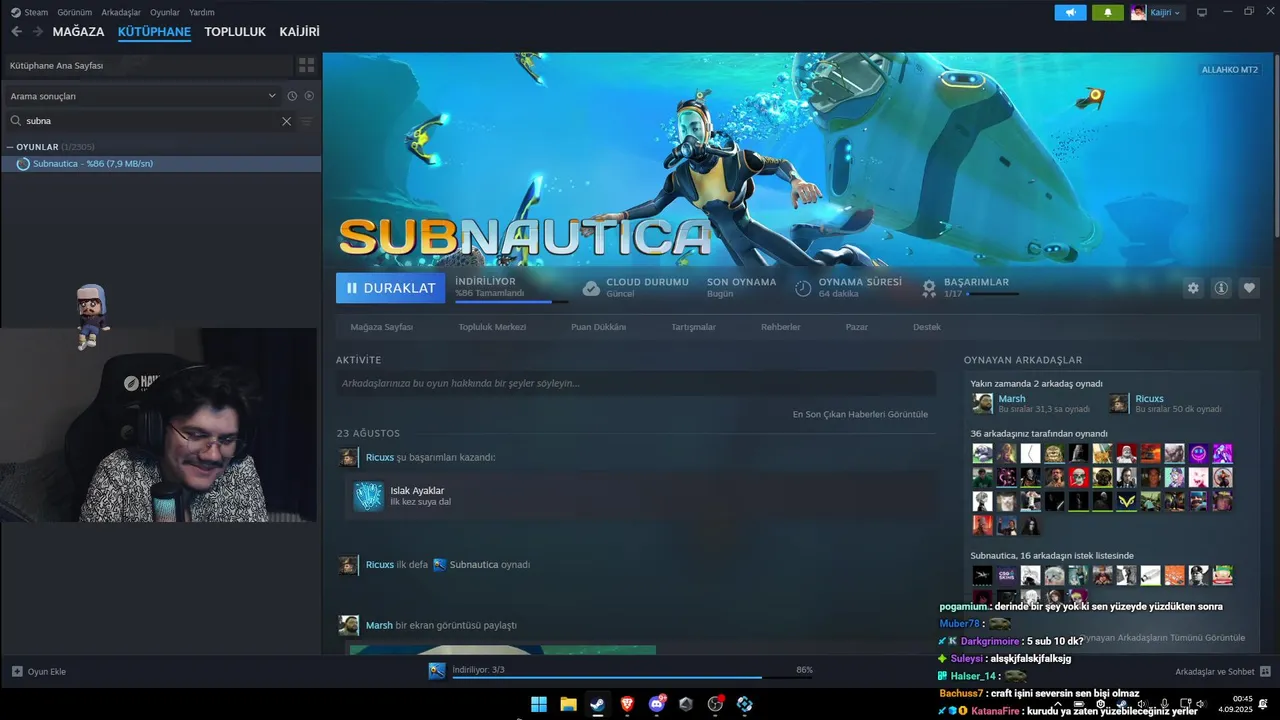The width and height of the screenshot is (1280, 720).
Task: Show ready-to-play games filter icon
Action: [309, 96]
